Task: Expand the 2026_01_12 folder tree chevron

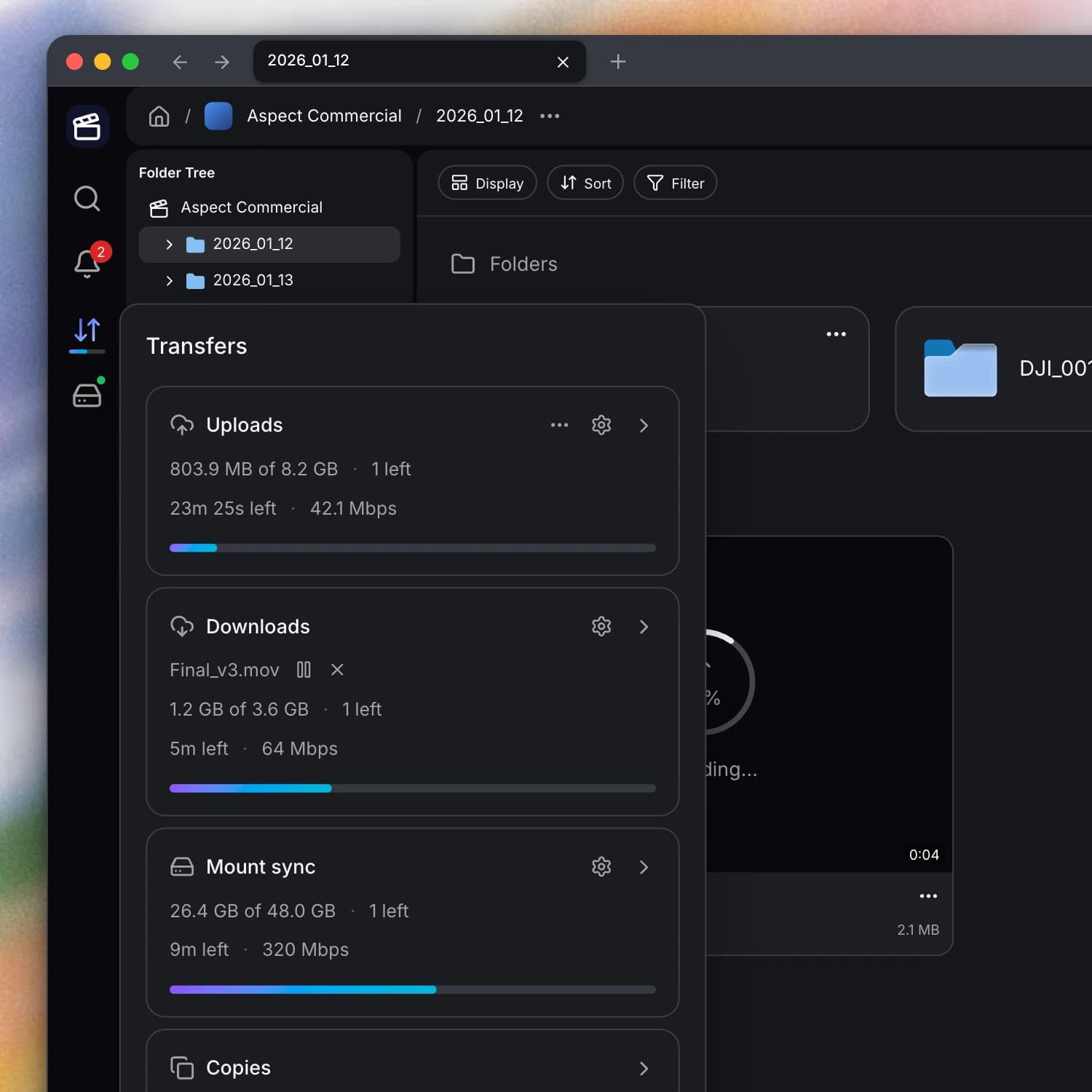Action: coord(169,245)
